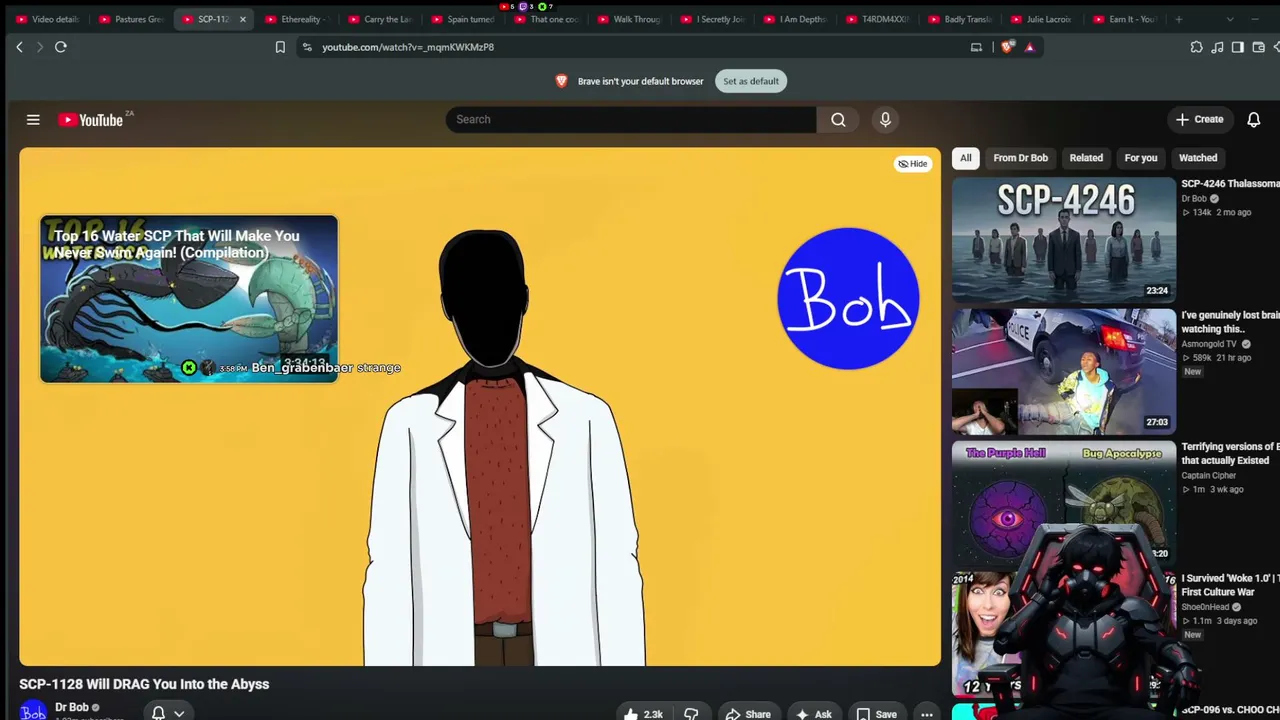The image size is (1280, 720).
Task: Open the Top 16 Water SCP compilation card
Action: coord(189,299)
